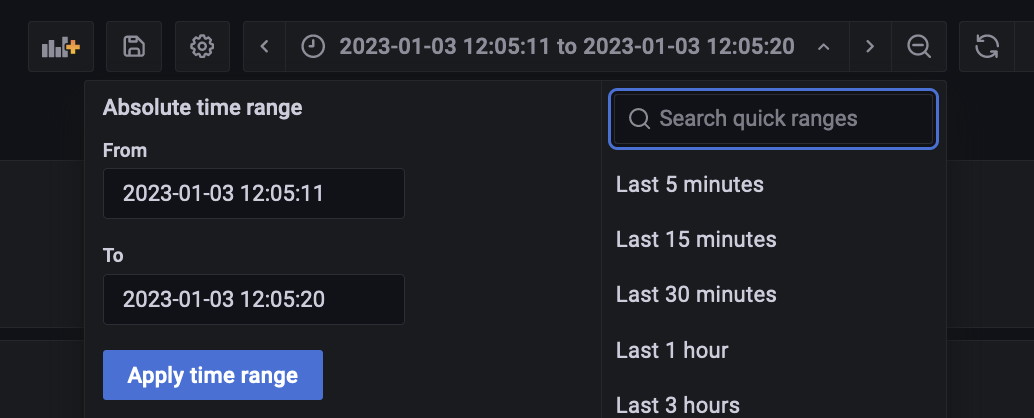Click the displayed 12:05:11 to 12:05:20 range text
Screen dimensions: 1034x418
click(x=566, y=47)
